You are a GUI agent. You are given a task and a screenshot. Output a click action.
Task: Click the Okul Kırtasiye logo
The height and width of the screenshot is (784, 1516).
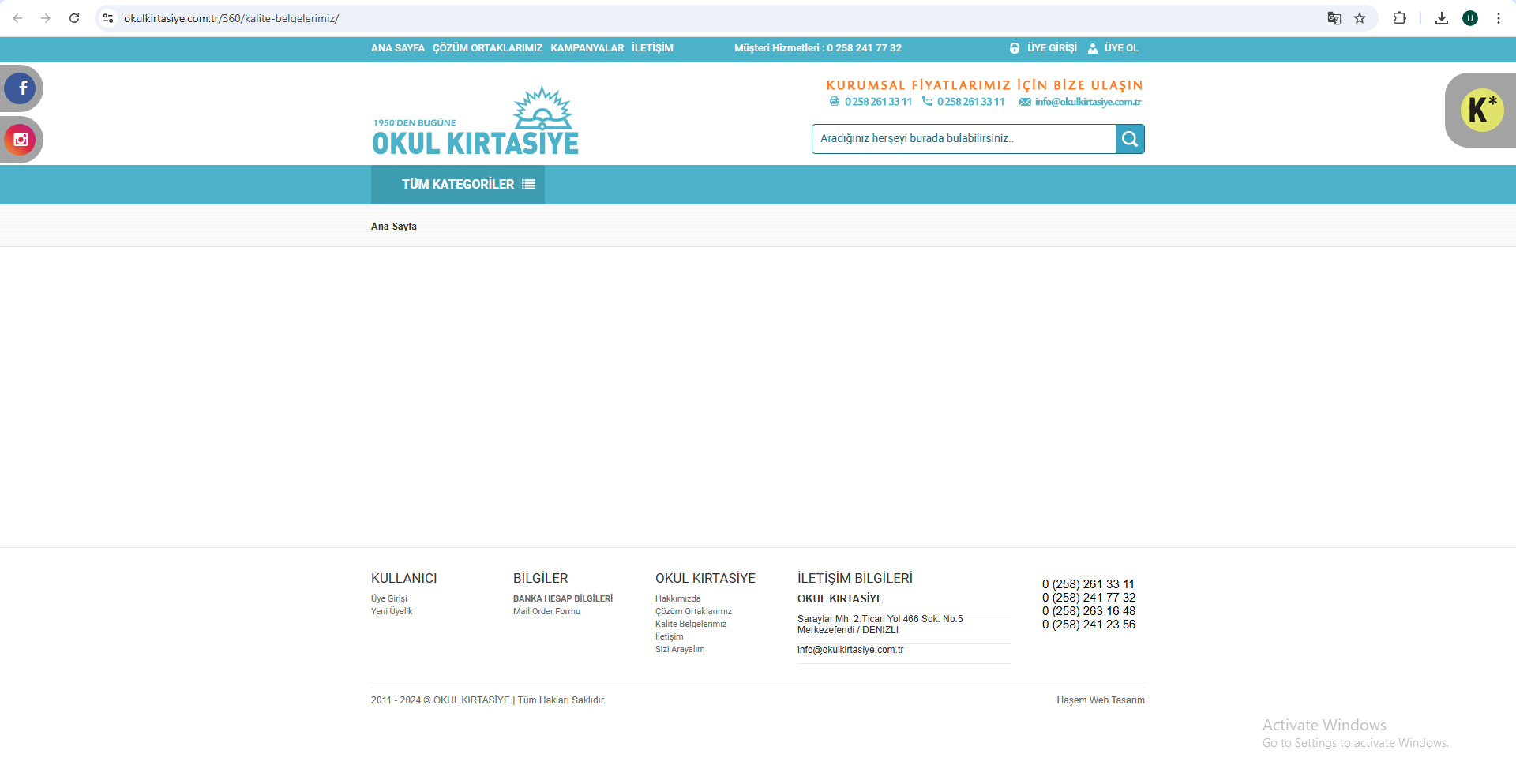(x=475, y=120)
